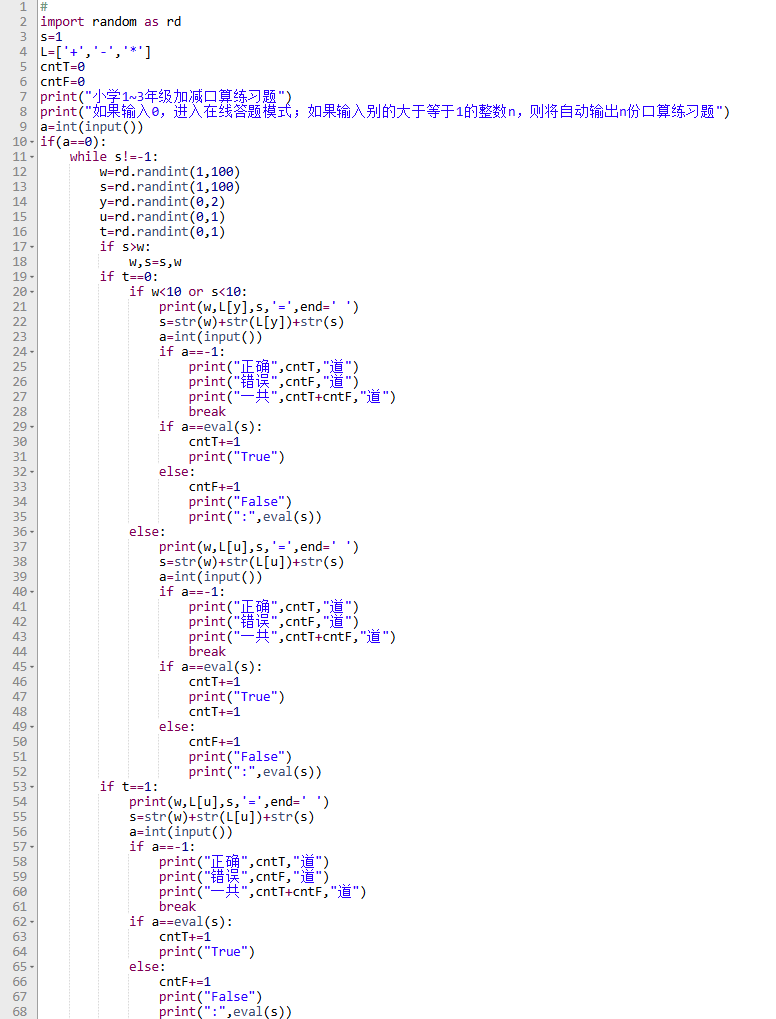Collapse the fold arrow at line 10
The width and height of the screenshot is (776, 1019).
point(32,142)
